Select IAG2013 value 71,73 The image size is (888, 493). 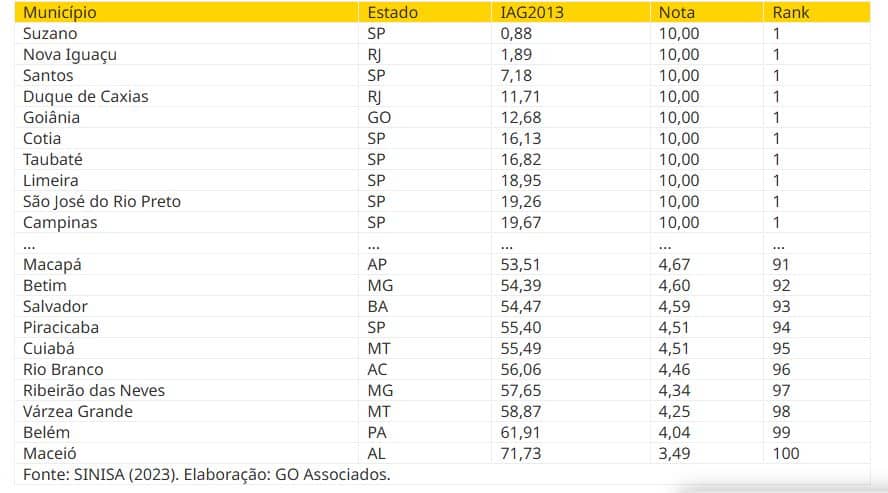pyautogui.click(x=520, y=453)
